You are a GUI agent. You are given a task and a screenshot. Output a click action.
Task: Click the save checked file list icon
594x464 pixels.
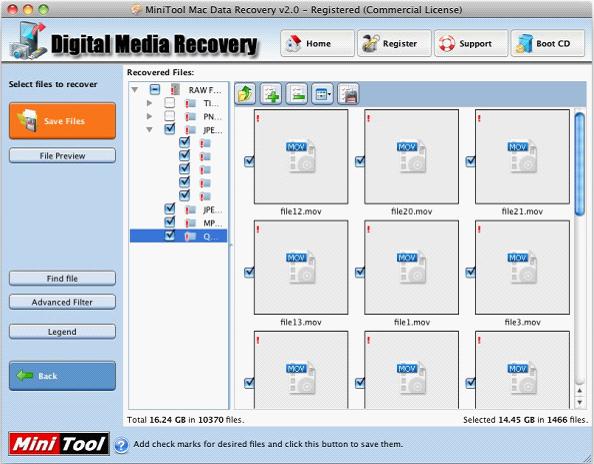tap(348, 94)
